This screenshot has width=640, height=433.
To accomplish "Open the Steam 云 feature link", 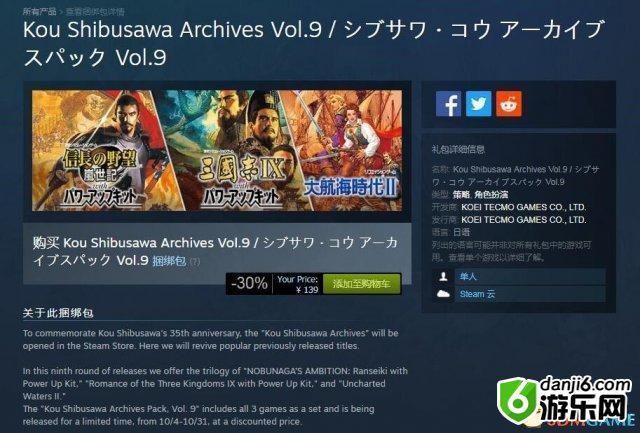I will [477, 294].
